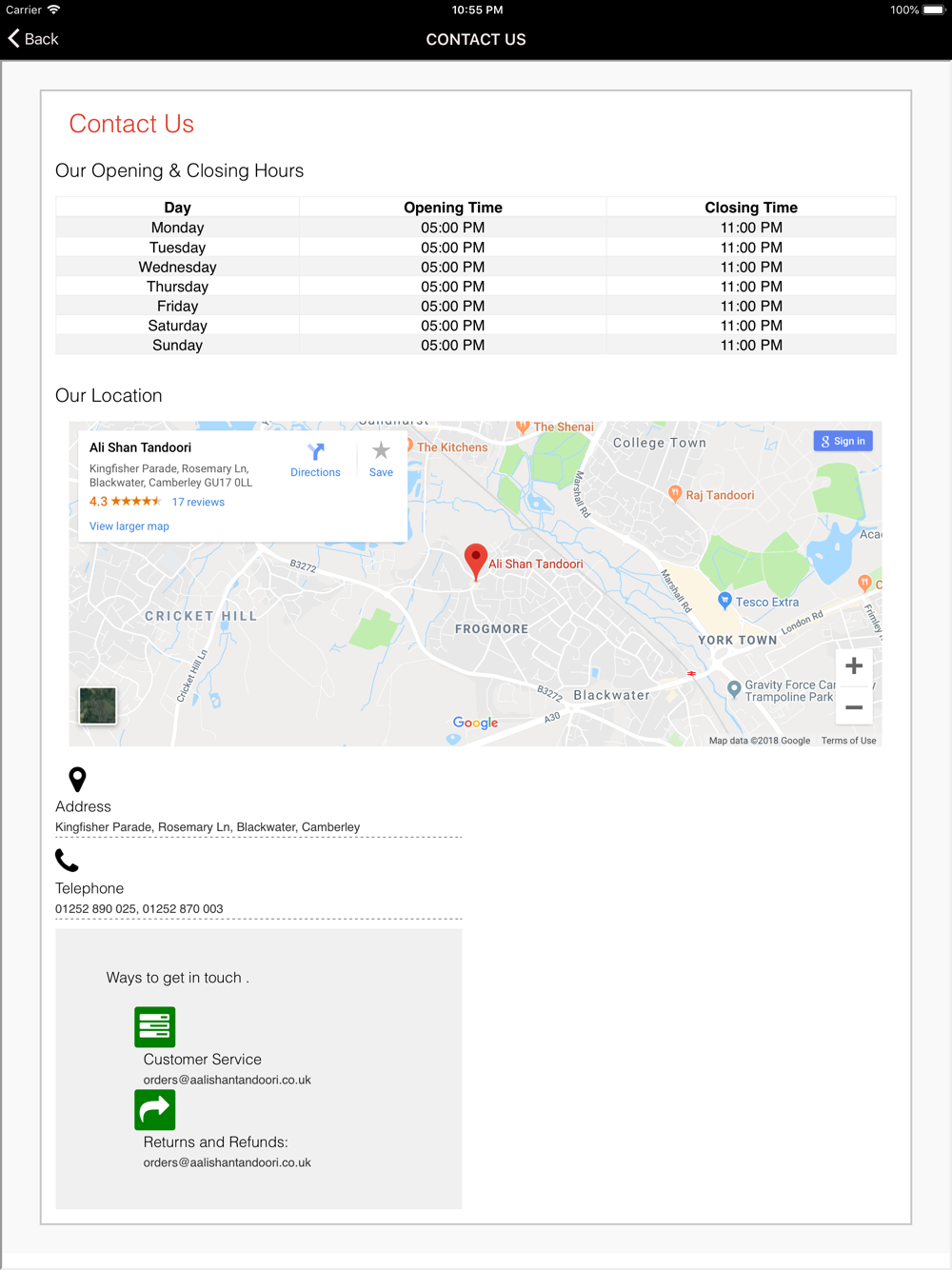
Task: Click the Thursday day cell
Action: tap(177, 287)
